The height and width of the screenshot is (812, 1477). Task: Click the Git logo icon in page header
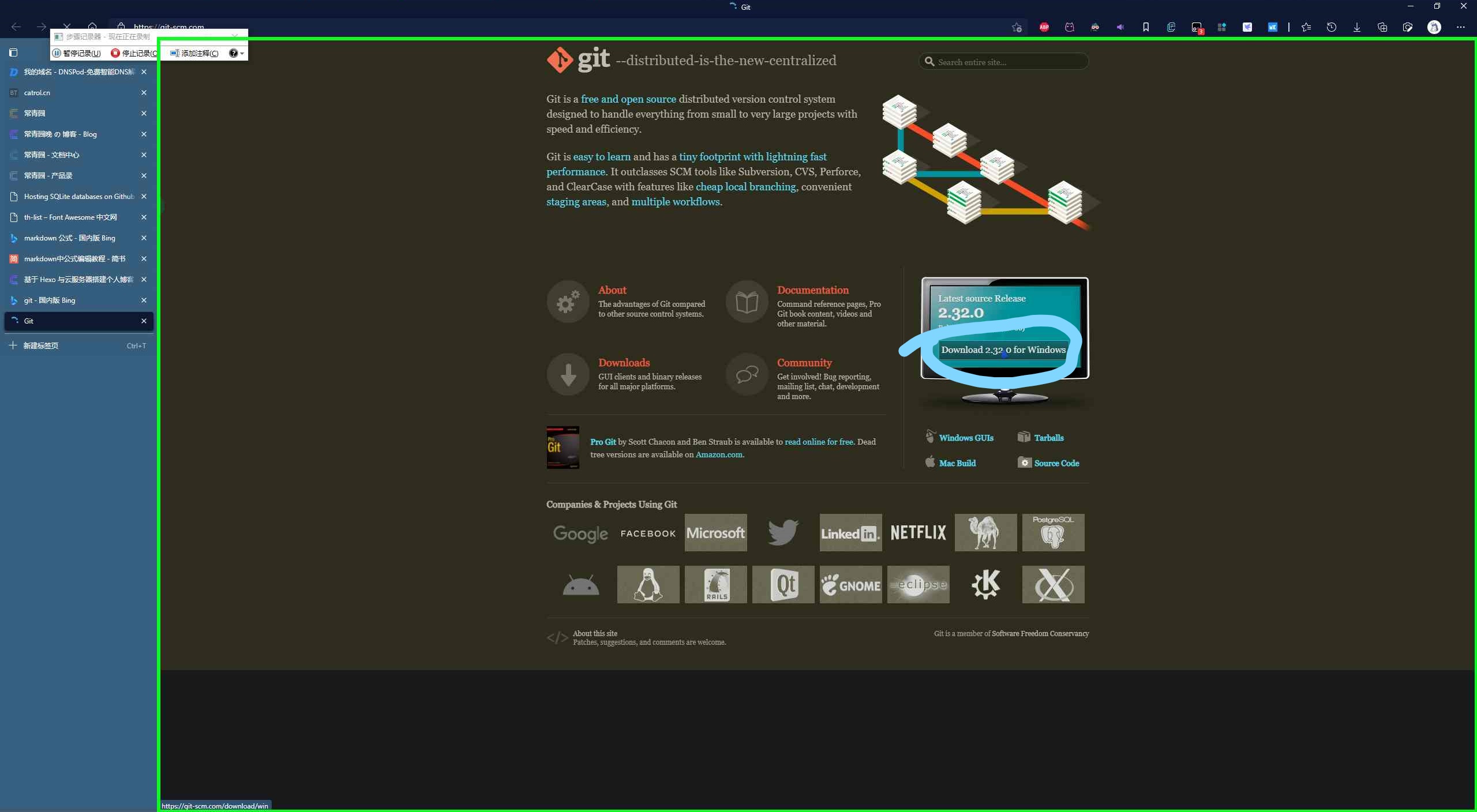[558, 59]
